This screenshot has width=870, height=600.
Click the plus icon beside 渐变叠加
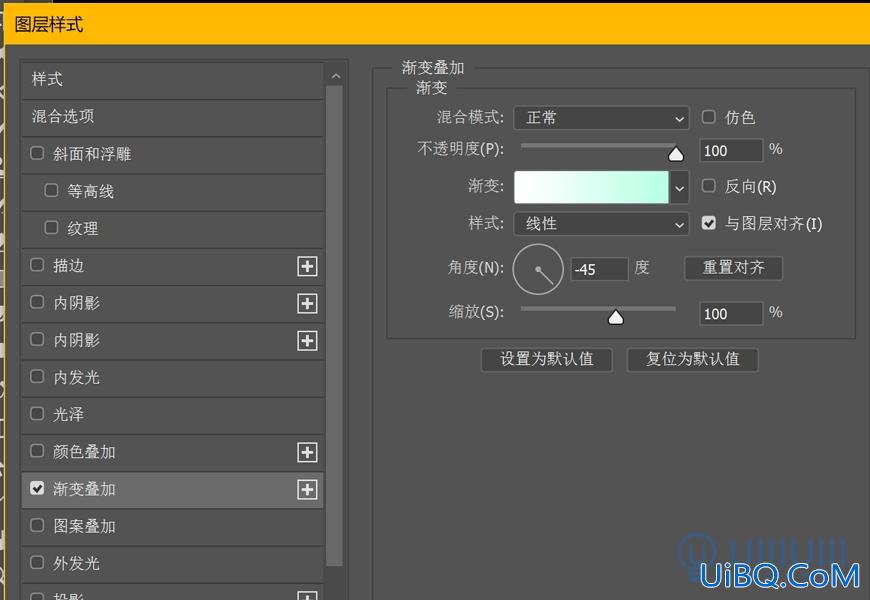pyautogui.click(x=307, y=490)
